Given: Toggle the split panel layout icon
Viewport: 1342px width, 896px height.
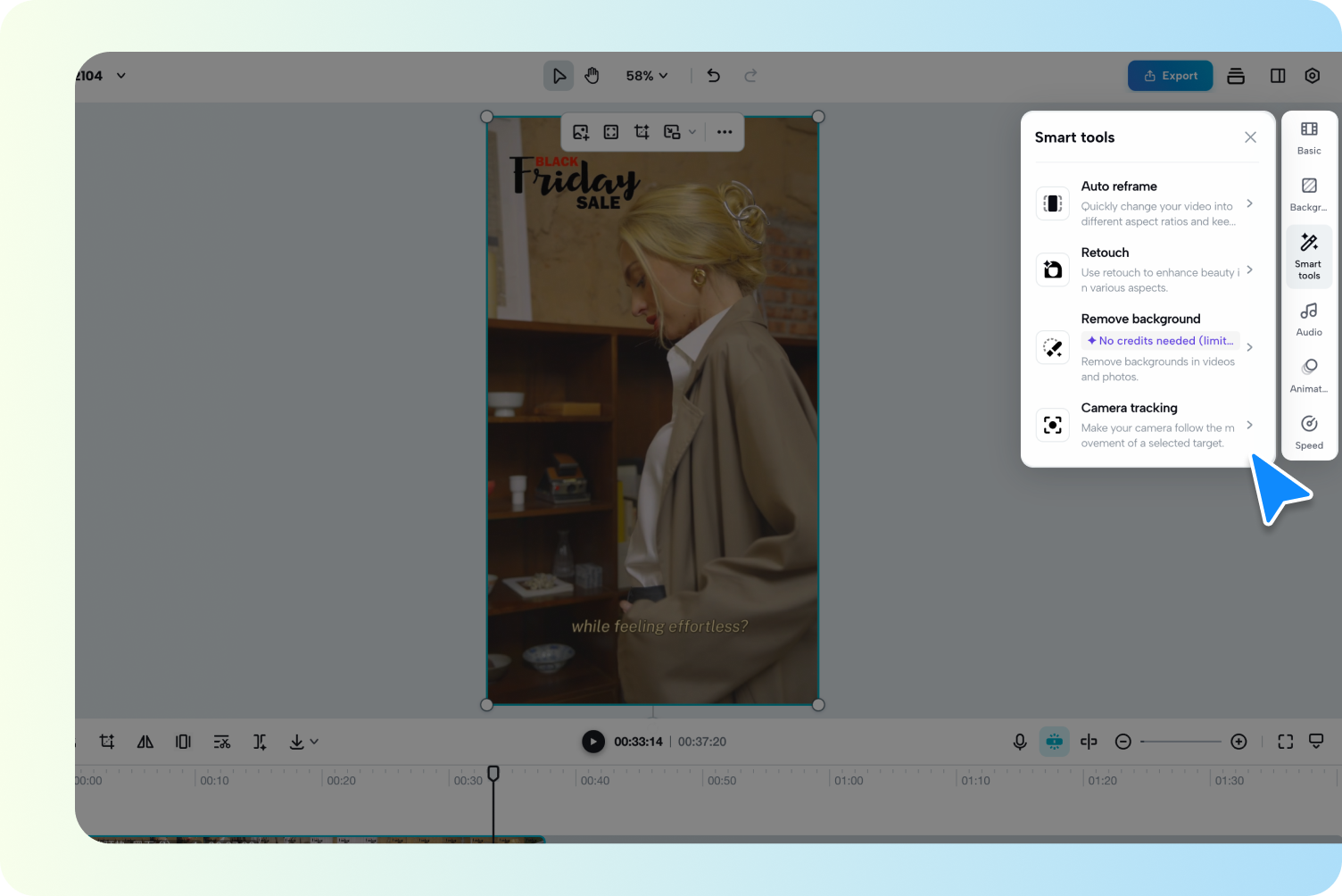Looking at the screenshot, I should coord(1278,76).
